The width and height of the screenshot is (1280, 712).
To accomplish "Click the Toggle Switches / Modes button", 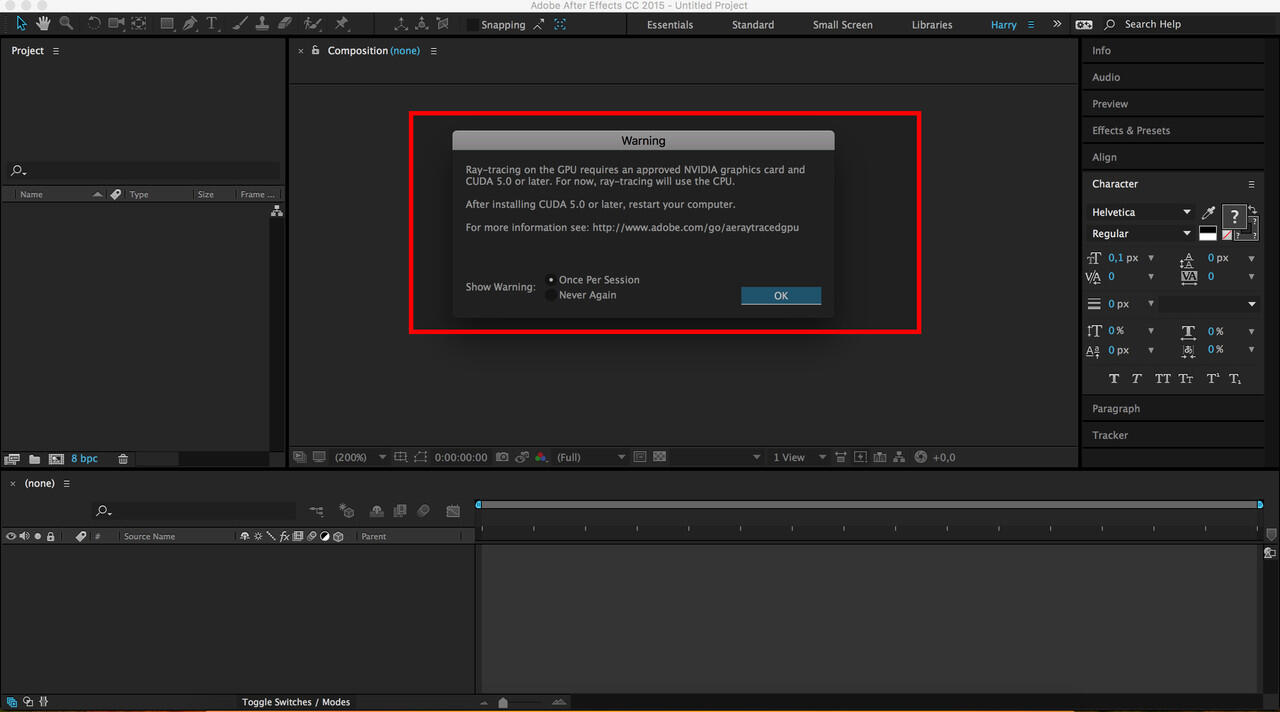I will pos(296,702).
